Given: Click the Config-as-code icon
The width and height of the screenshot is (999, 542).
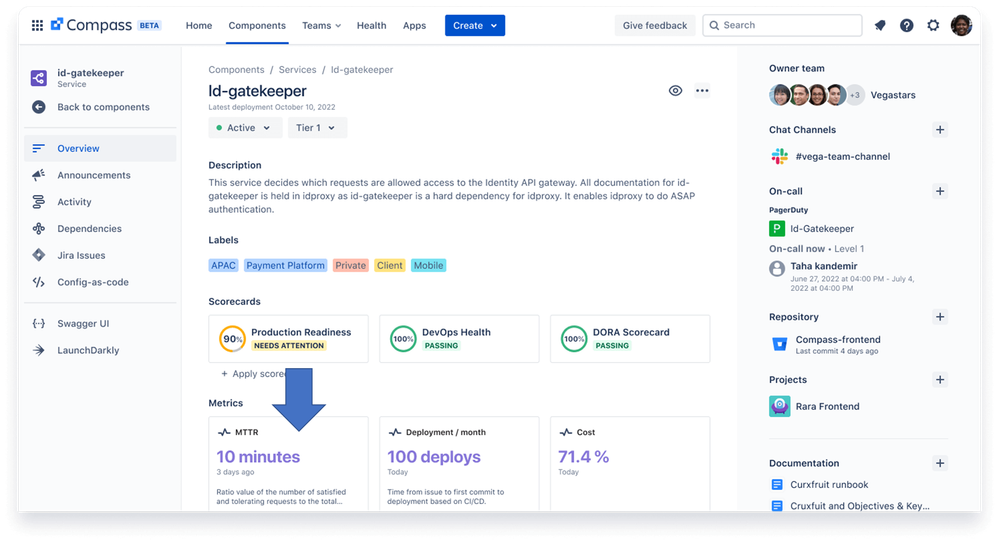Looking at the screenshot, I should click(39, 282).
